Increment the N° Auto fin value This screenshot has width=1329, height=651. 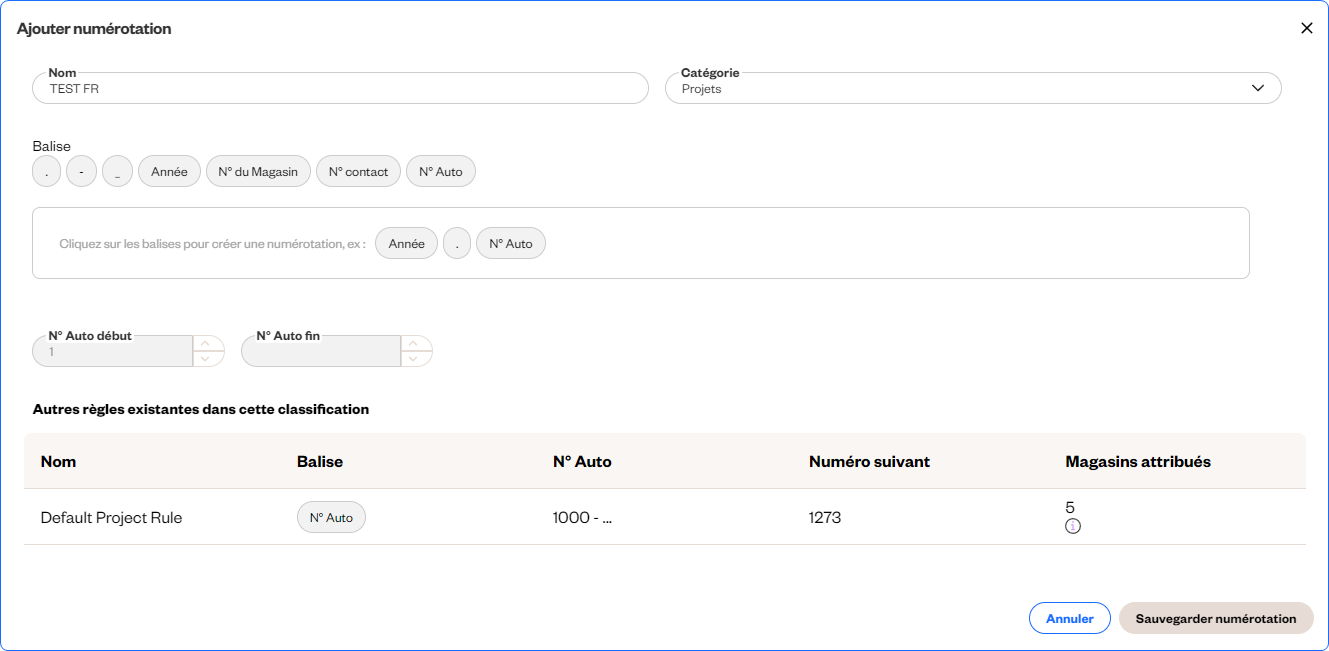[x=416, y=343]
